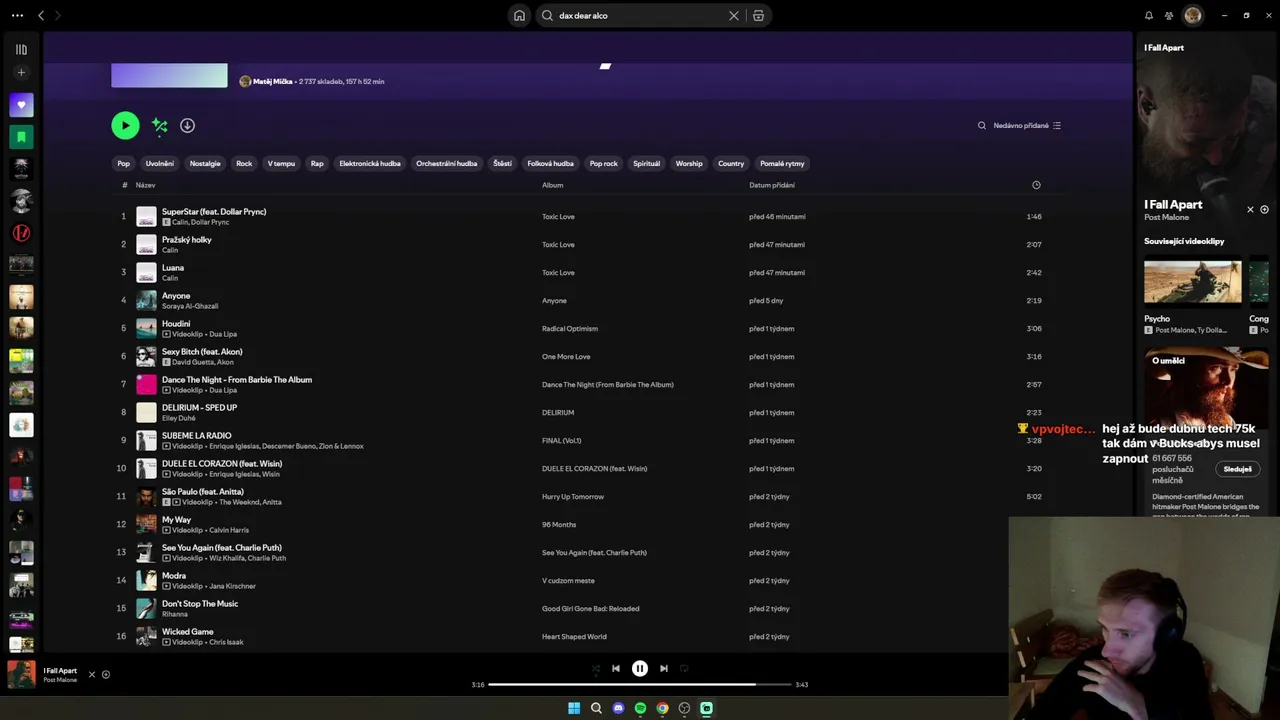Filter by the Pop tag
Viewport: 1280px width, 720px height.
point(124,164)
